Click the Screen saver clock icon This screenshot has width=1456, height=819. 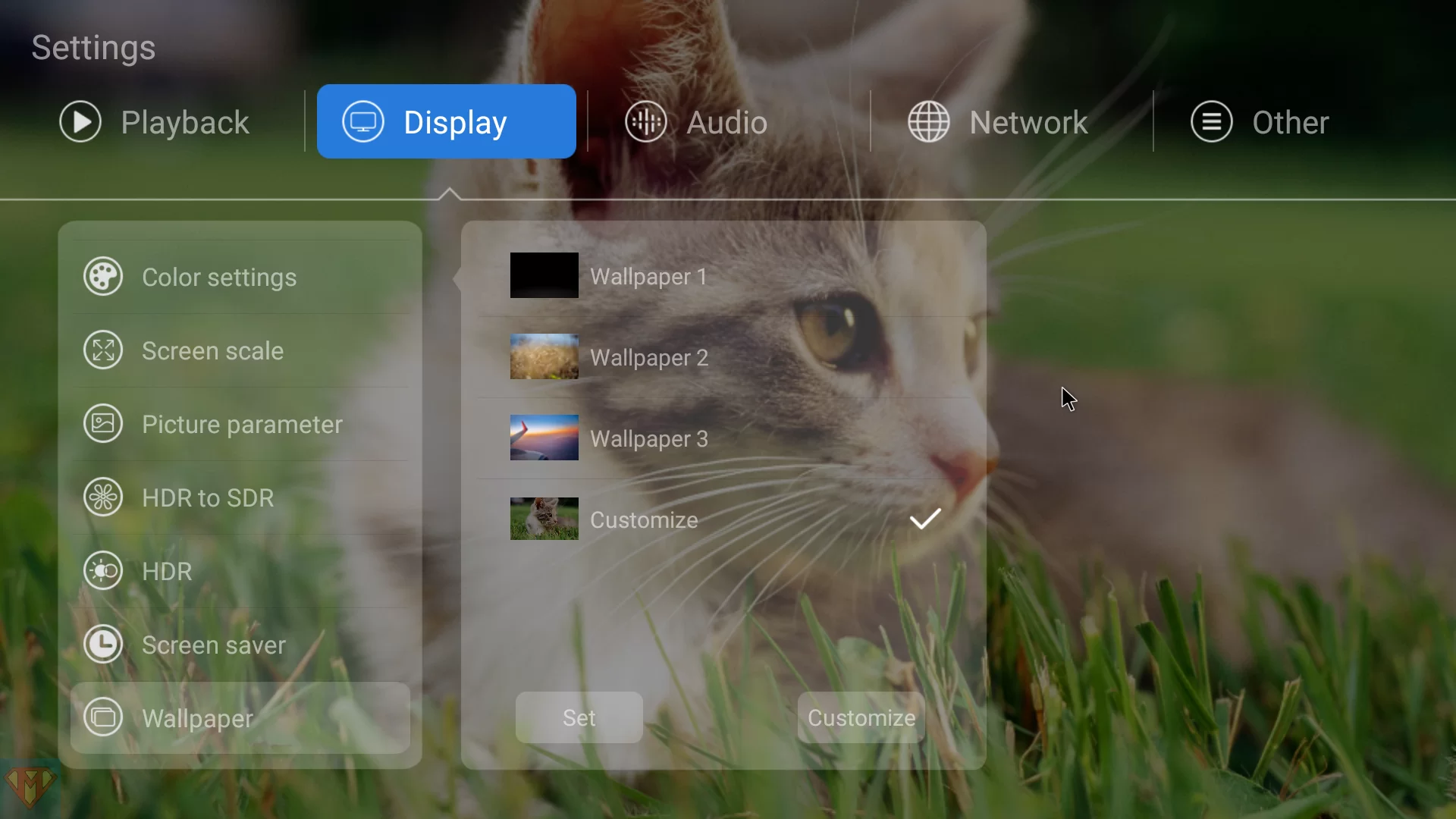tap(103, 645)
